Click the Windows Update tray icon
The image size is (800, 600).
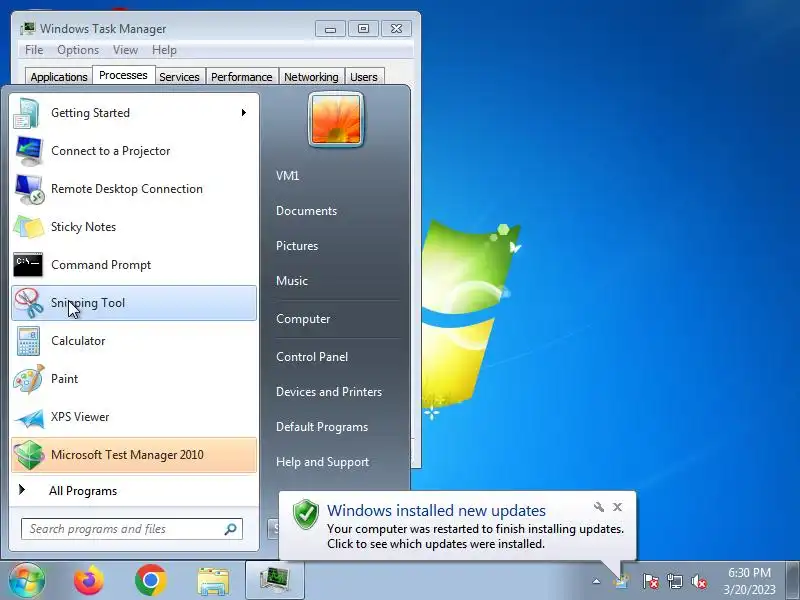(621, 582)
